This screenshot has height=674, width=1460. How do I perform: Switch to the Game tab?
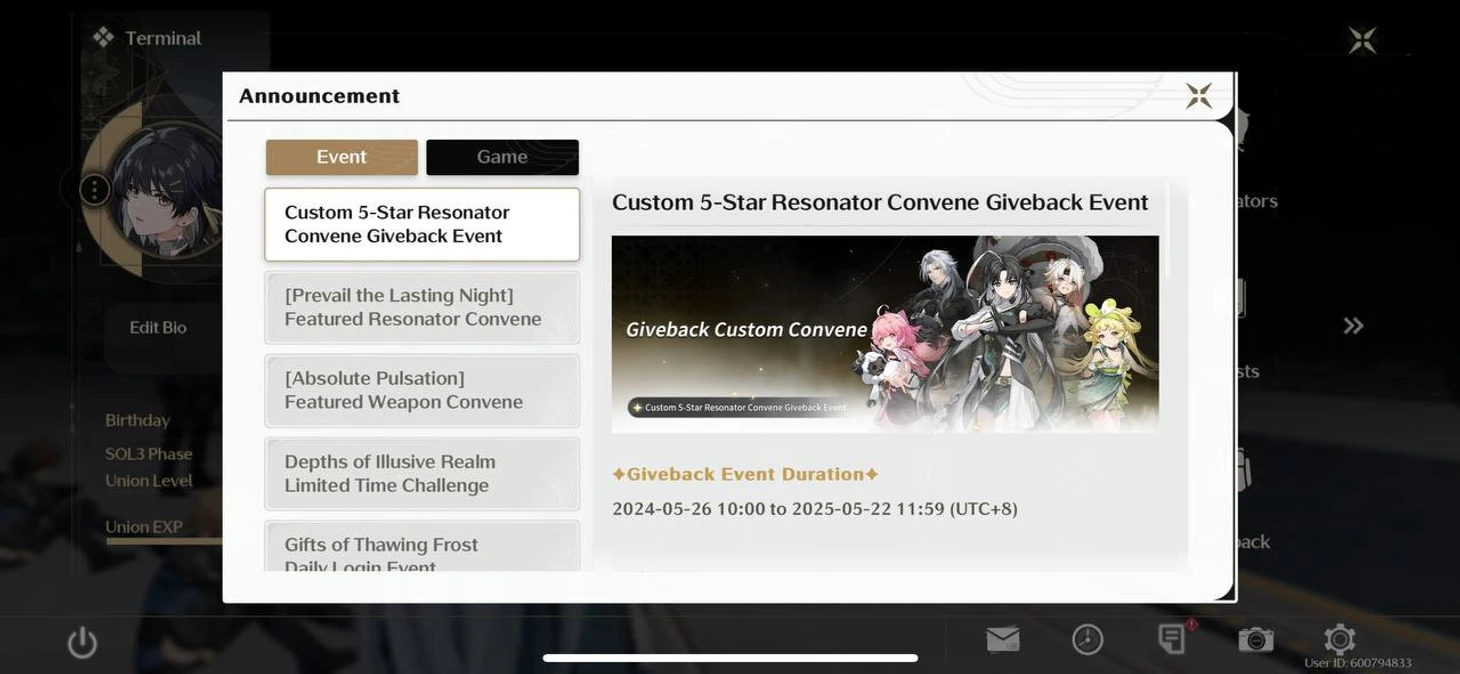tap(502, 157)
